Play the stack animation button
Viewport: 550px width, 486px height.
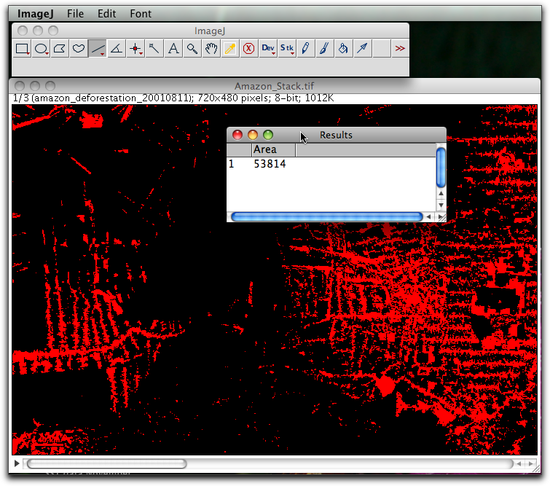(16, 464)
